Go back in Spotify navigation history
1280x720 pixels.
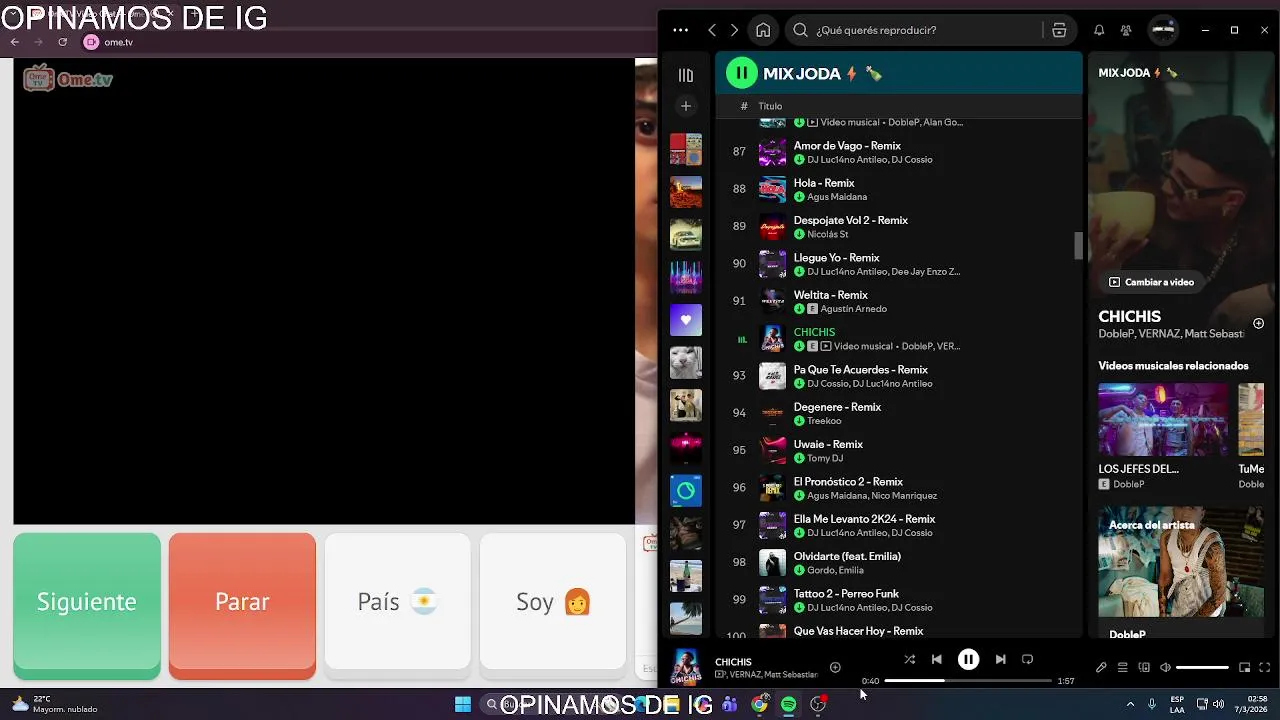click(x=712, y=30)
